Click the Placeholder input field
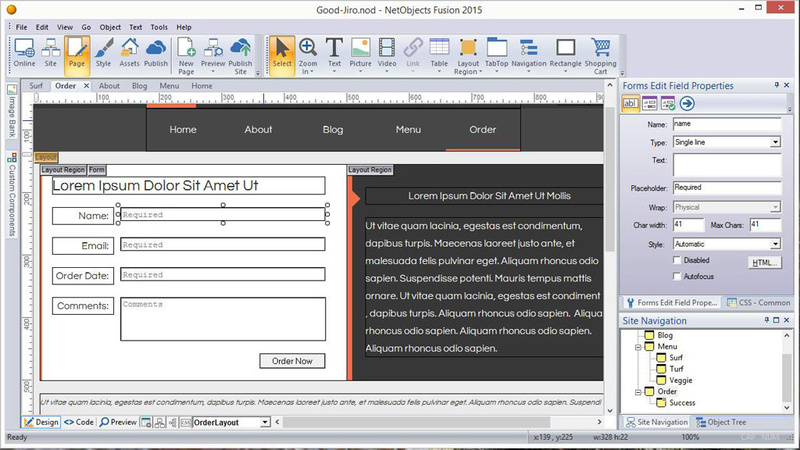This screenshot has width=800, height=450. [x=726, y=187]
